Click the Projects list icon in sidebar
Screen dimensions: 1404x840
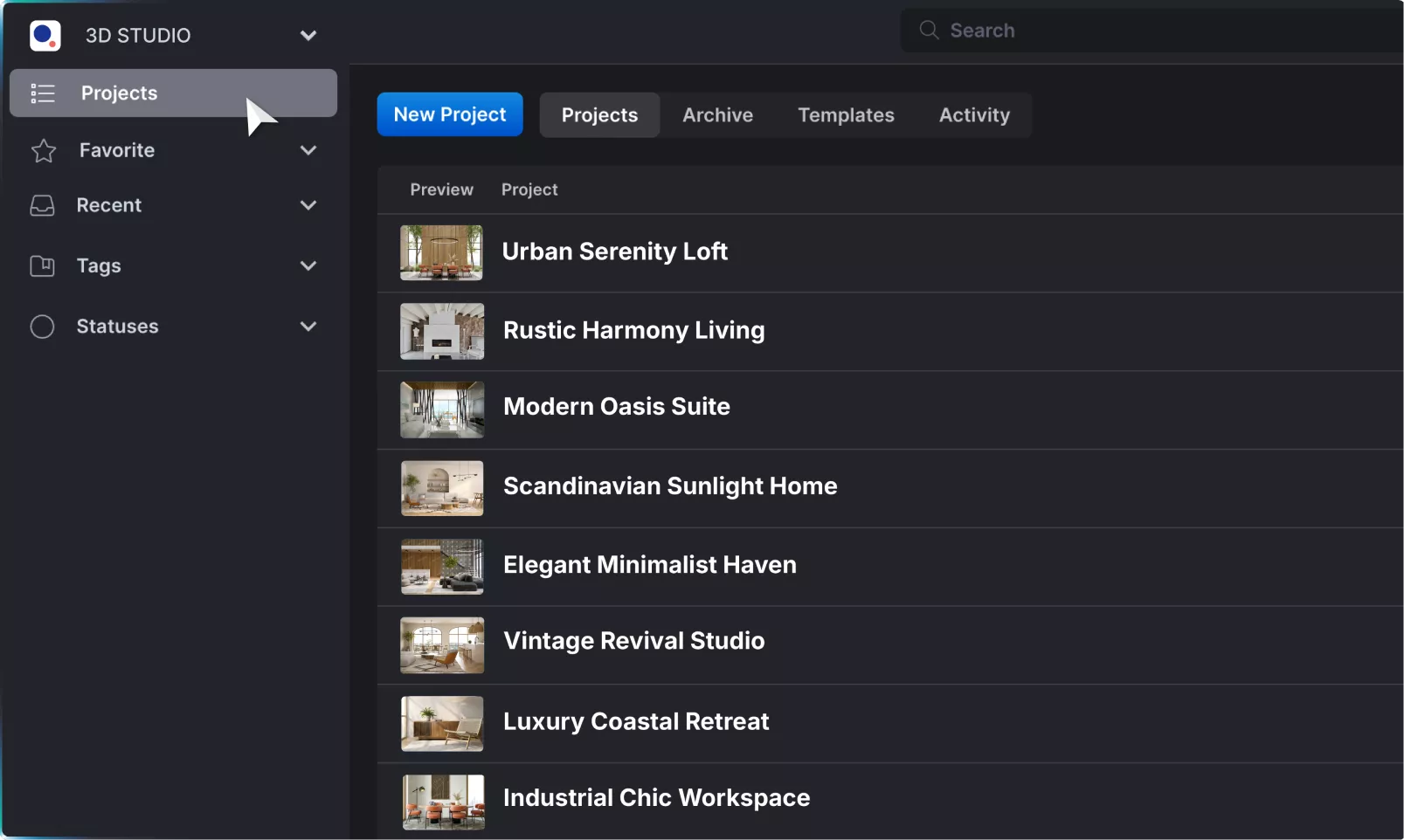pyautogui.click(x=43, y=93)
